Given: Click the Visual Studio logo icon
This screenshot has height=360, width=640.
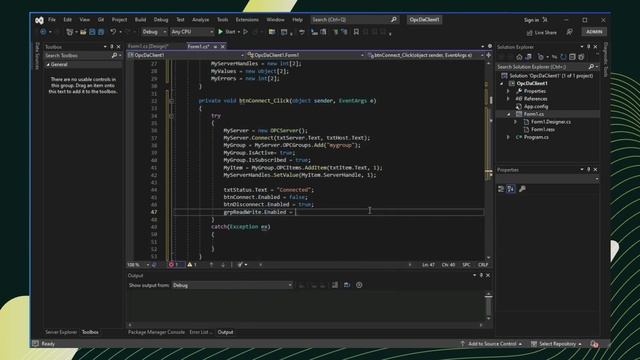Looking at the screenshot, I should pyautogui.click(x=39, y=20).
